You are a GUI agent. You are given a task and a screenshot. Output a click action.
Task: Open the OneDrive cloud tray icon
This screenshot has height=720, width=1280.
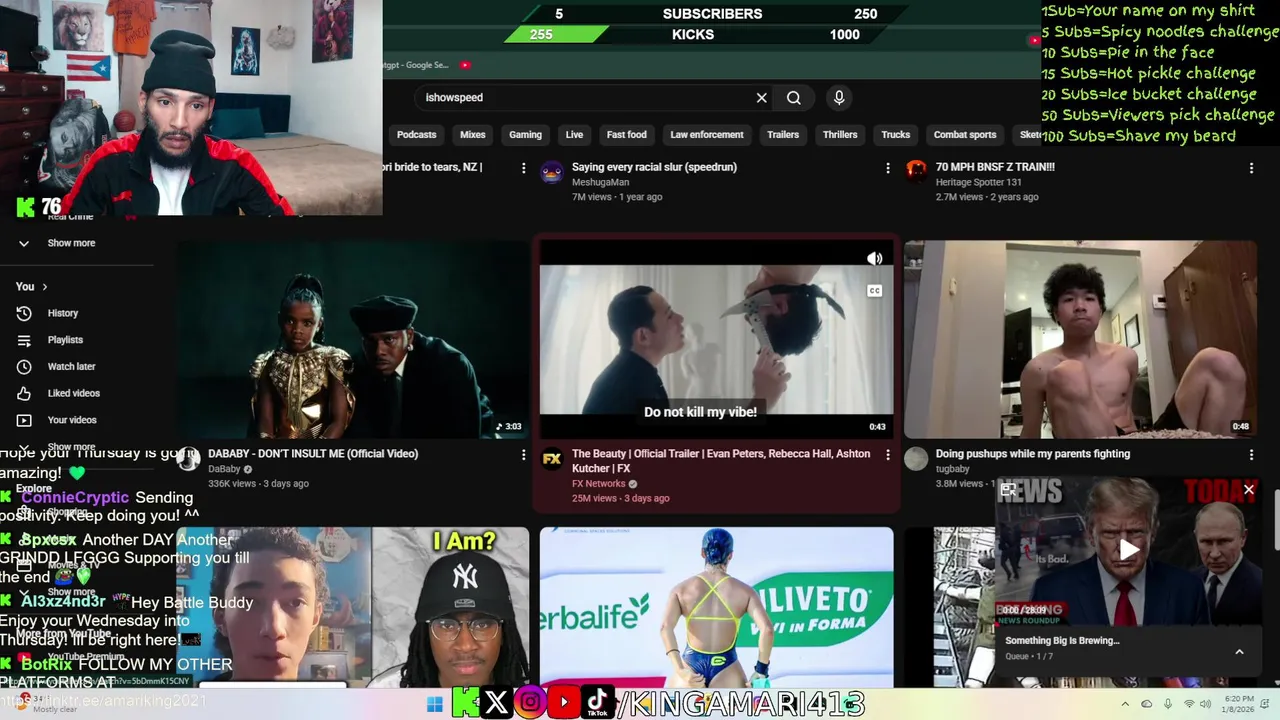click(1146, 704)
